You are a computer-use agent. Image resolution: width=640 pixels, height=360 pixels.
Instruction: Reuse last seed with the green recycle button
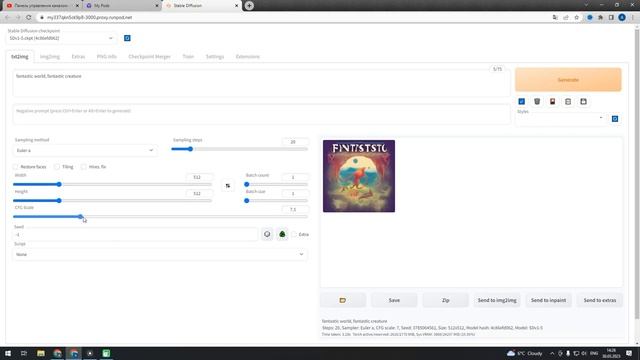point(282,234)
